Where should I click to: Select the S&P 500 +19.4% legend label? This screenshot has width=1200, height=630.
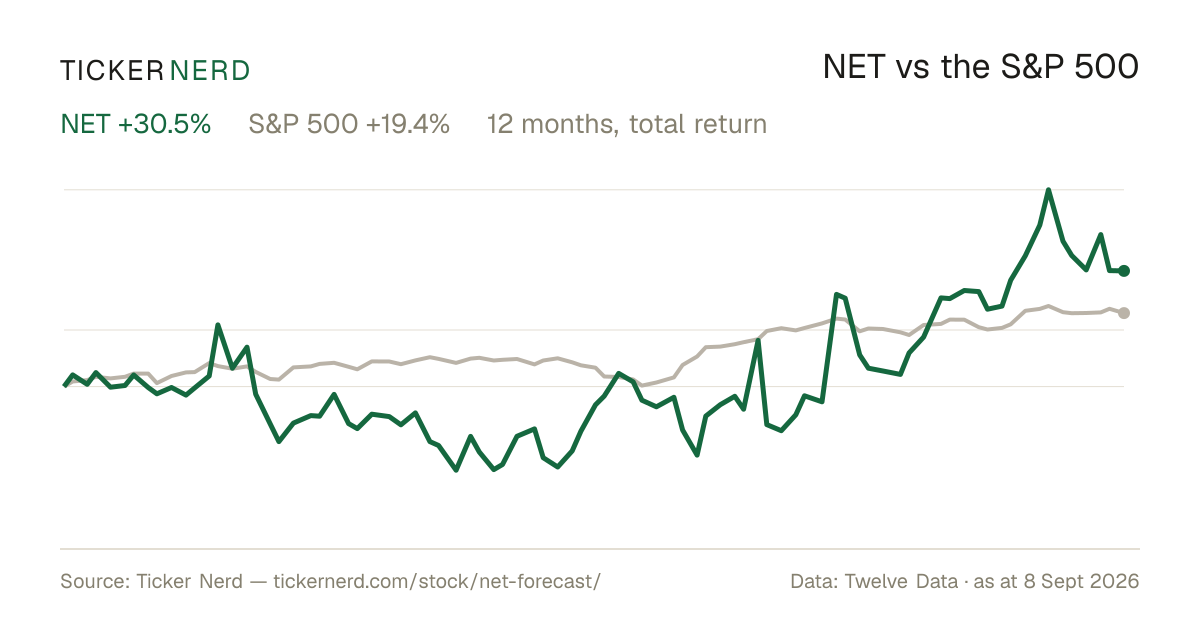click(x=349, y=125)
